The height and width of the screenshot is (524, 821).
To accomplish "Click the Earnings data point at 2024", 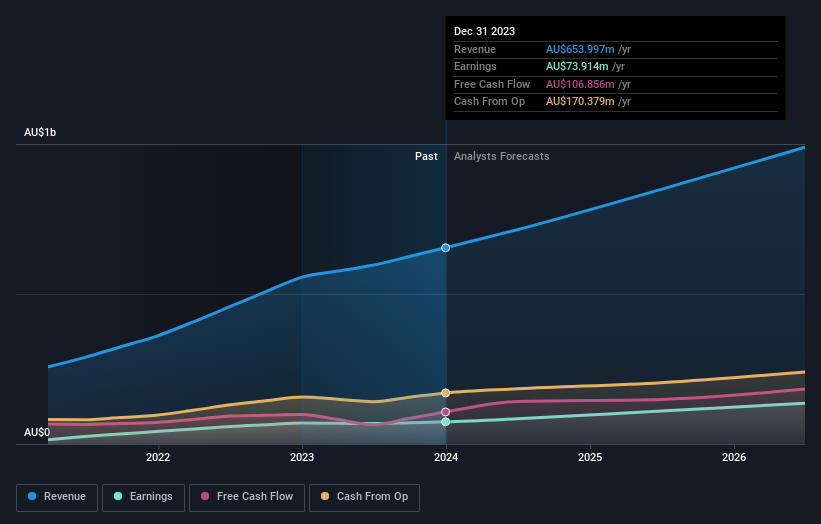I will (446, 422).
